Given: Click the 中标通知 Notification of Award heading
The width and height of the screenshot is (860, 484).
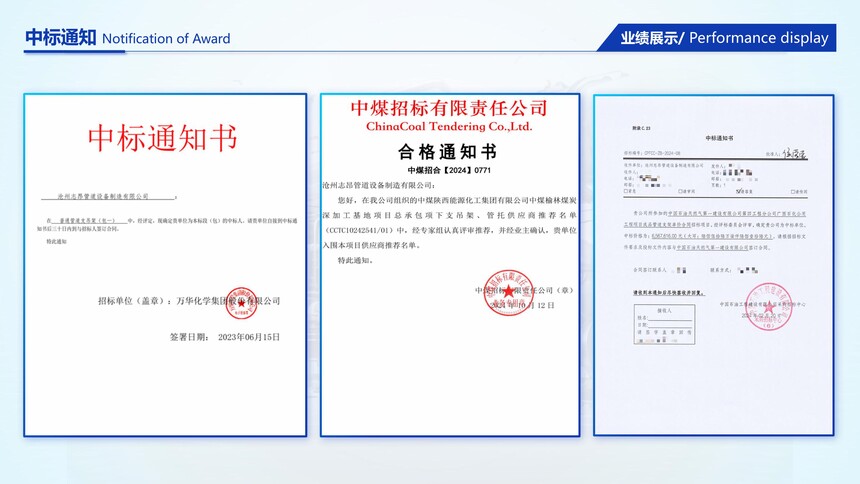Looking at the screenshot, I should (x=128, y=38).
